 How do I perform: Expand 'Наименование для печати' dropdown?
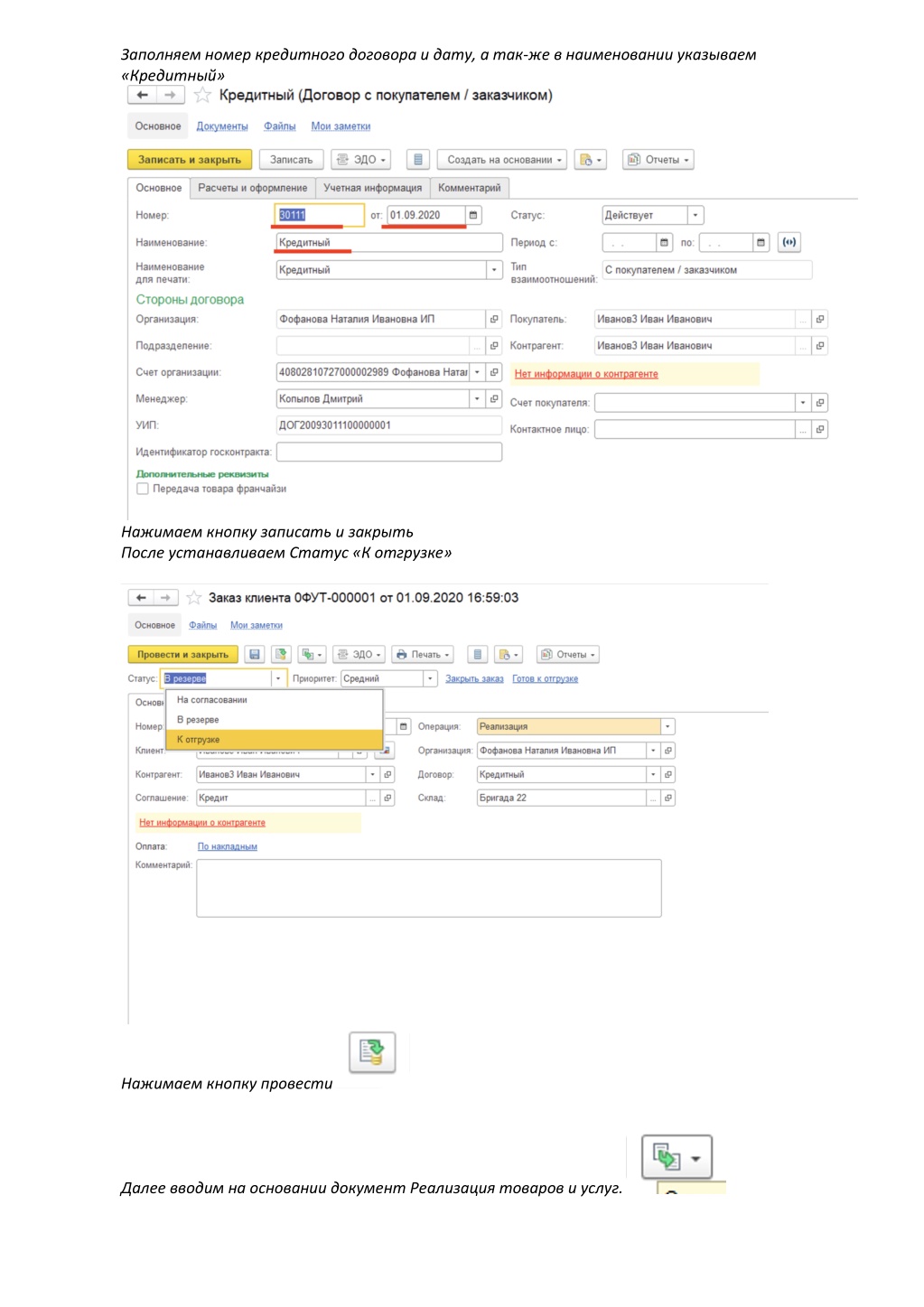click(x=494, y=269)
